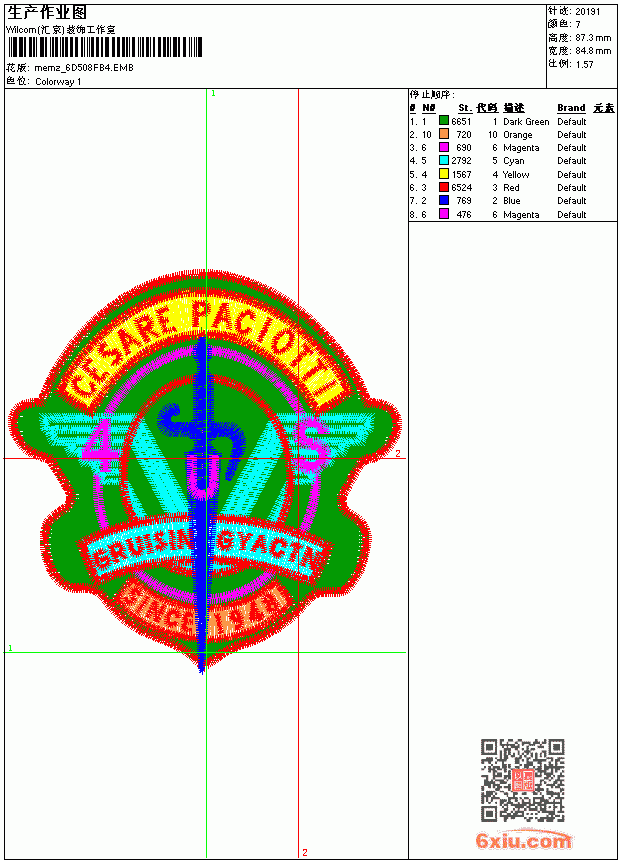The image size is (620, 860).
Task: Click the 描述 column header
Action: click(514, 108)
